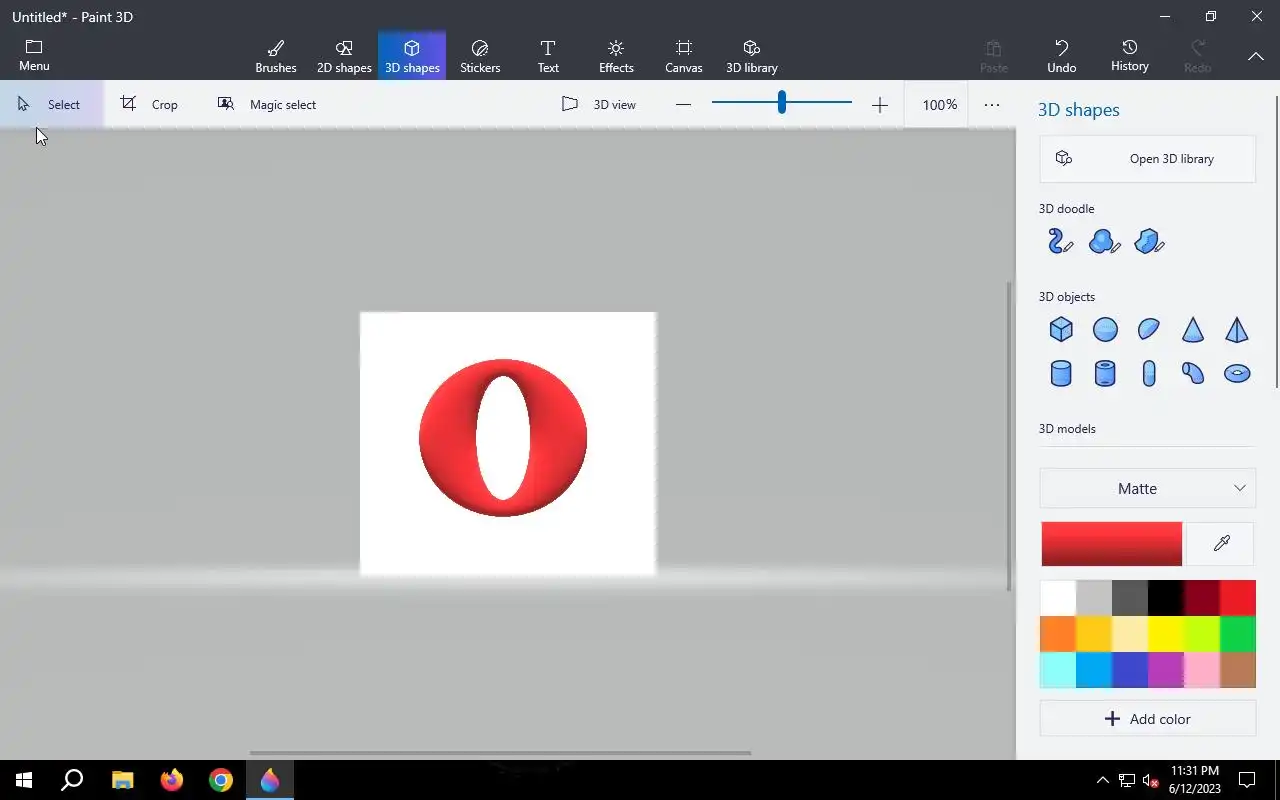
Task: Select the Tube 3D object
Action: pos(1105,373)
